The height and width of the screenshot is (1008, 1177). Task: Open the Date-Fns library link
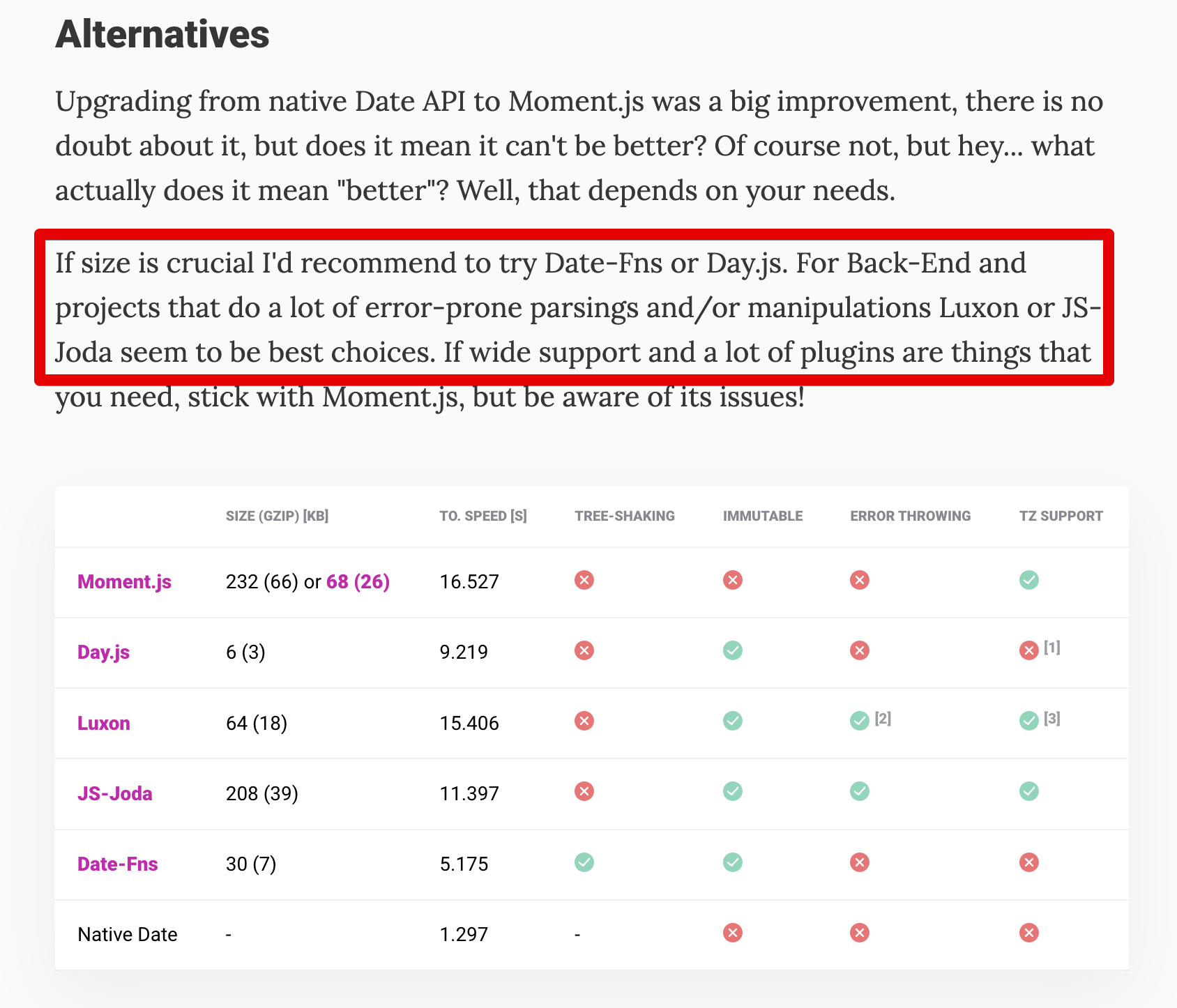coord(118,864)
